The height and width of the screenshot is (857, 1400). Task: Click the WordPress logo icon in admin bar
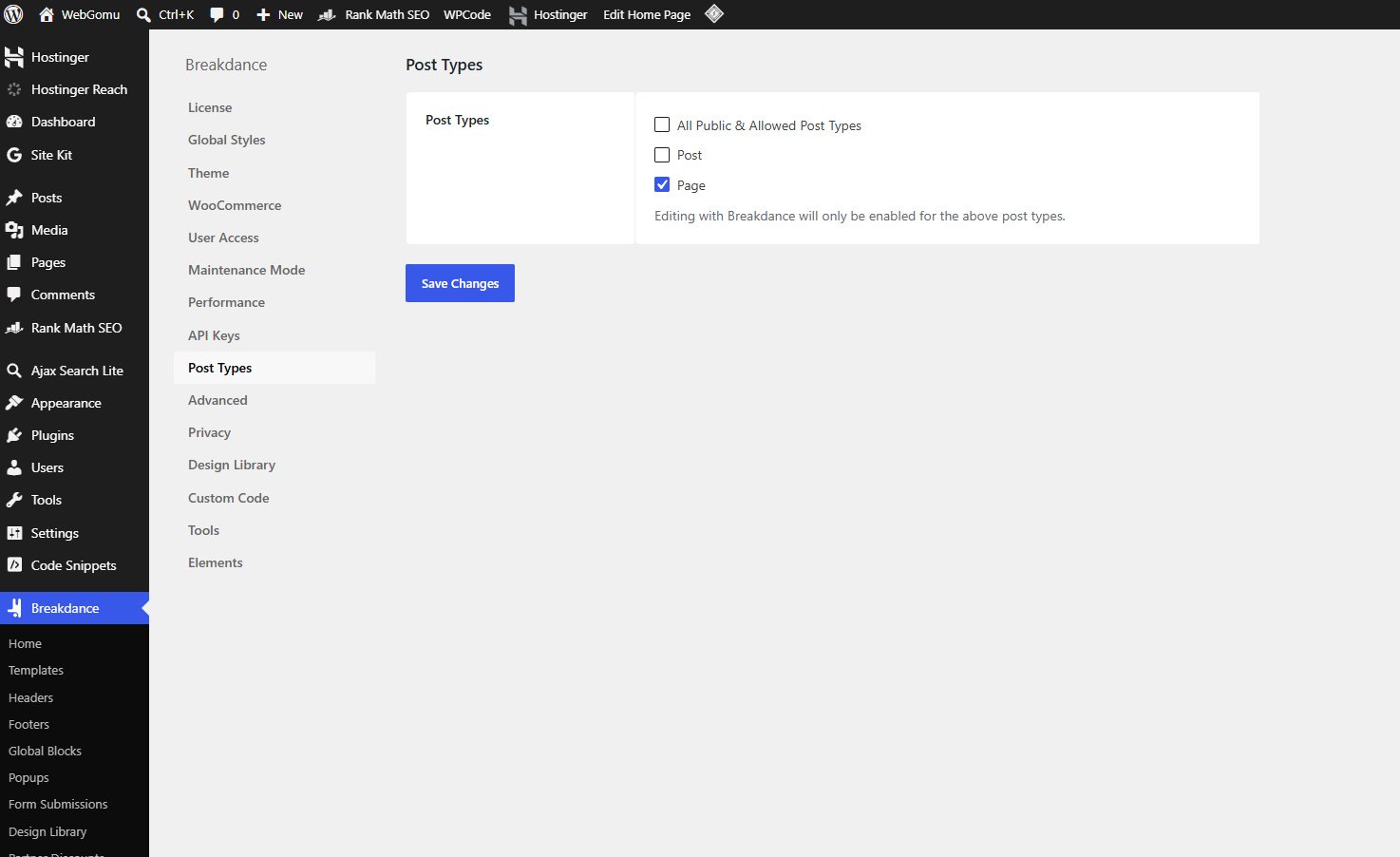(x=14, y=14)
